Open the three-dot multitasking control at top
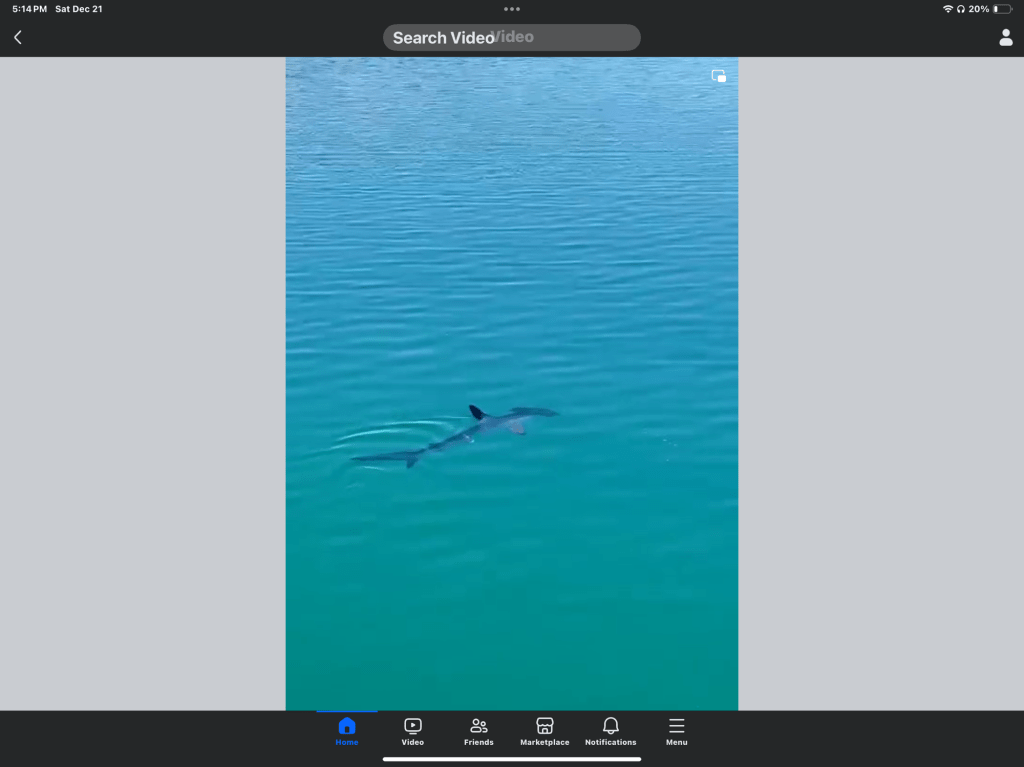The image size is (1024, 767). pyautogui.click(x=512, y=9)
